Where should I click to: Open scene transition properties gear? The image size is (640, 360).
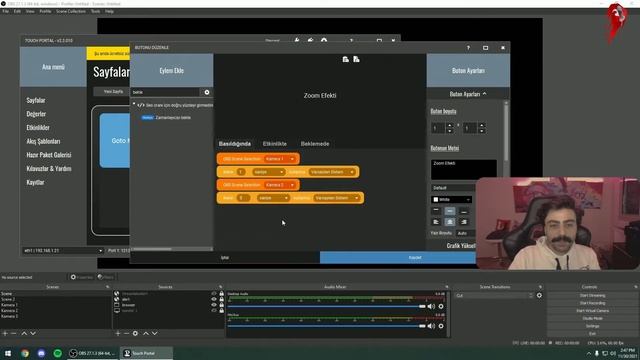tap(539, 295)
